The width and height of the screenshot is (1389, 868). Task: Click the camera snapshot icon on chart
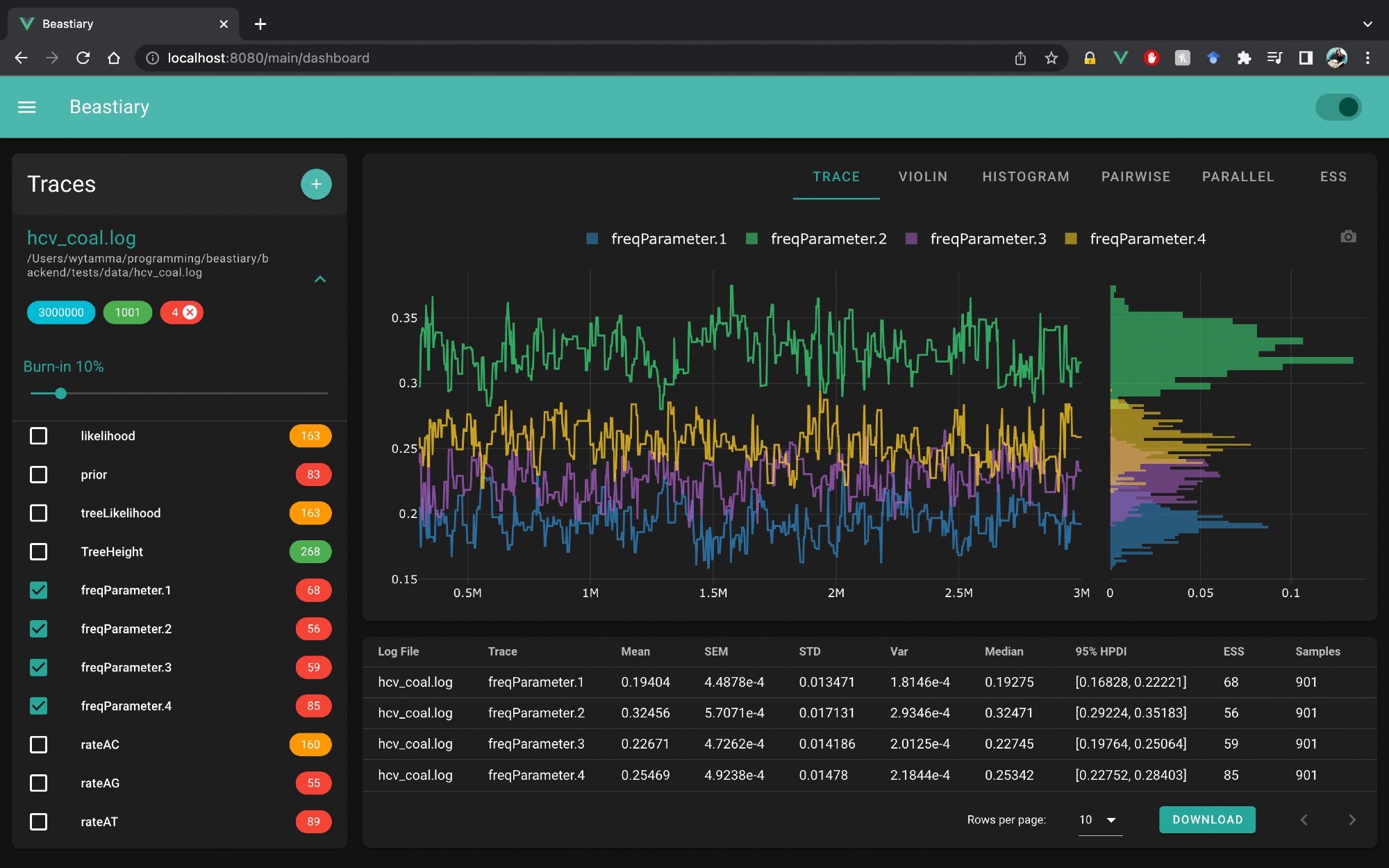tap(1348, 237)
